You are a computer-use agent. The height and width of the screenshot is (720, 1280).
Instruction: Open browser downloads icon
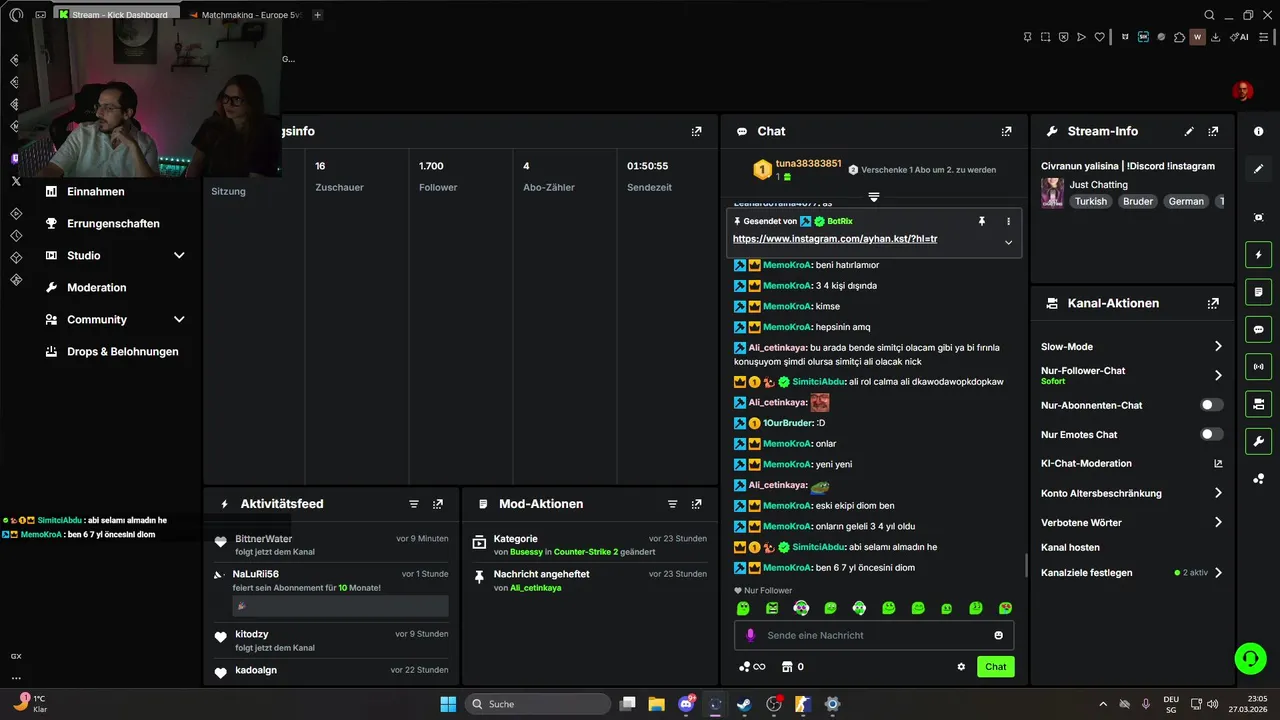[1215, 37]
